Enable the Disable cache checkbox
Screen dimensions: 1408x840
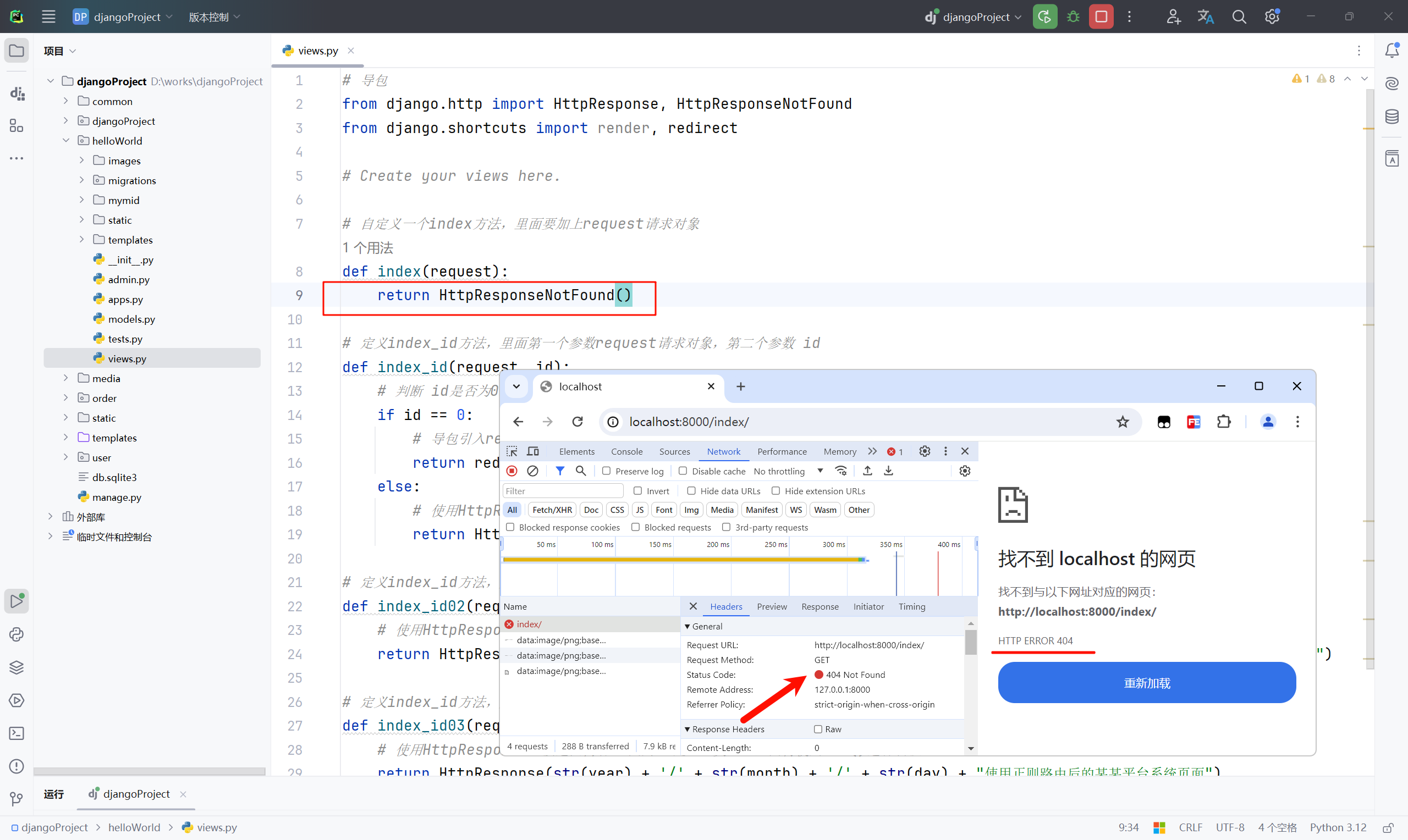tap(683, 471)
